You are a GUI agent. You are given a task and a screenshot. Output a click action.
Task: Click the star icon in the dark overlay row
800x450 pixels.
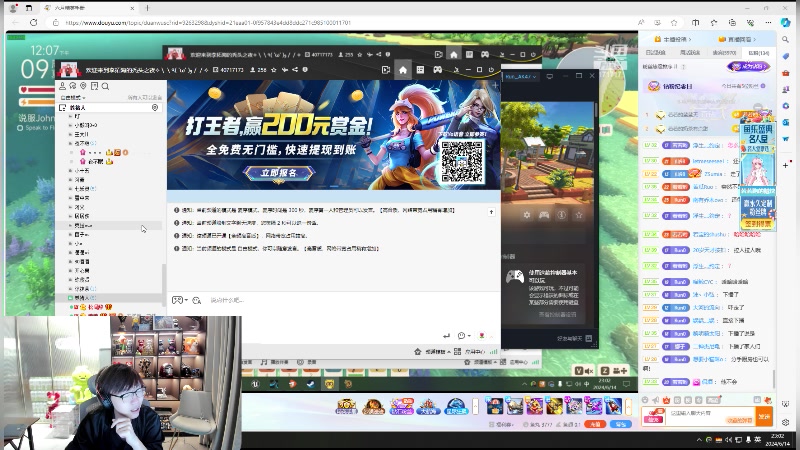pyautogui.click(x=579, y=215)
